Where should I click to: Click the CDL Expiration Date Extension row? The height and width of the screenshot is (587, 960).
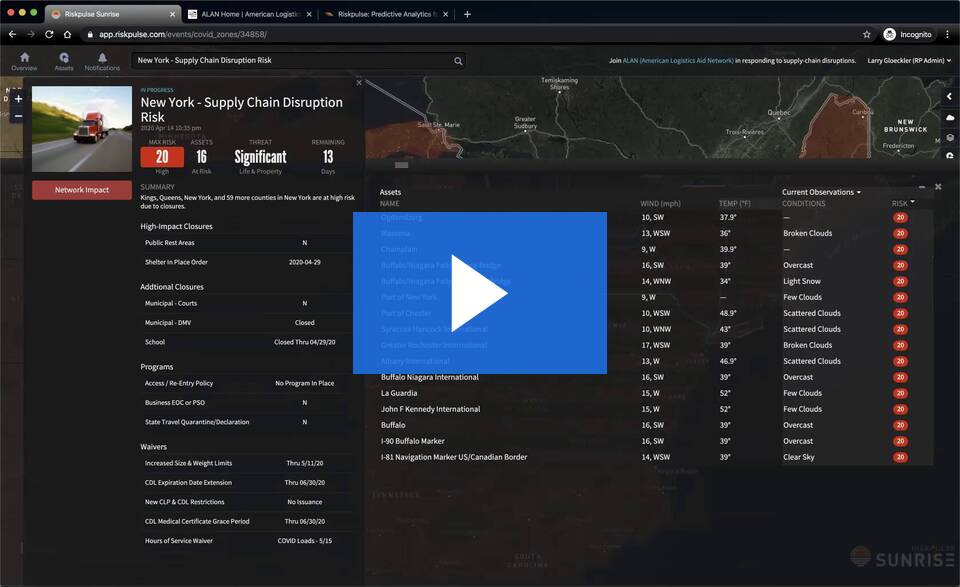tap(246, 482)
